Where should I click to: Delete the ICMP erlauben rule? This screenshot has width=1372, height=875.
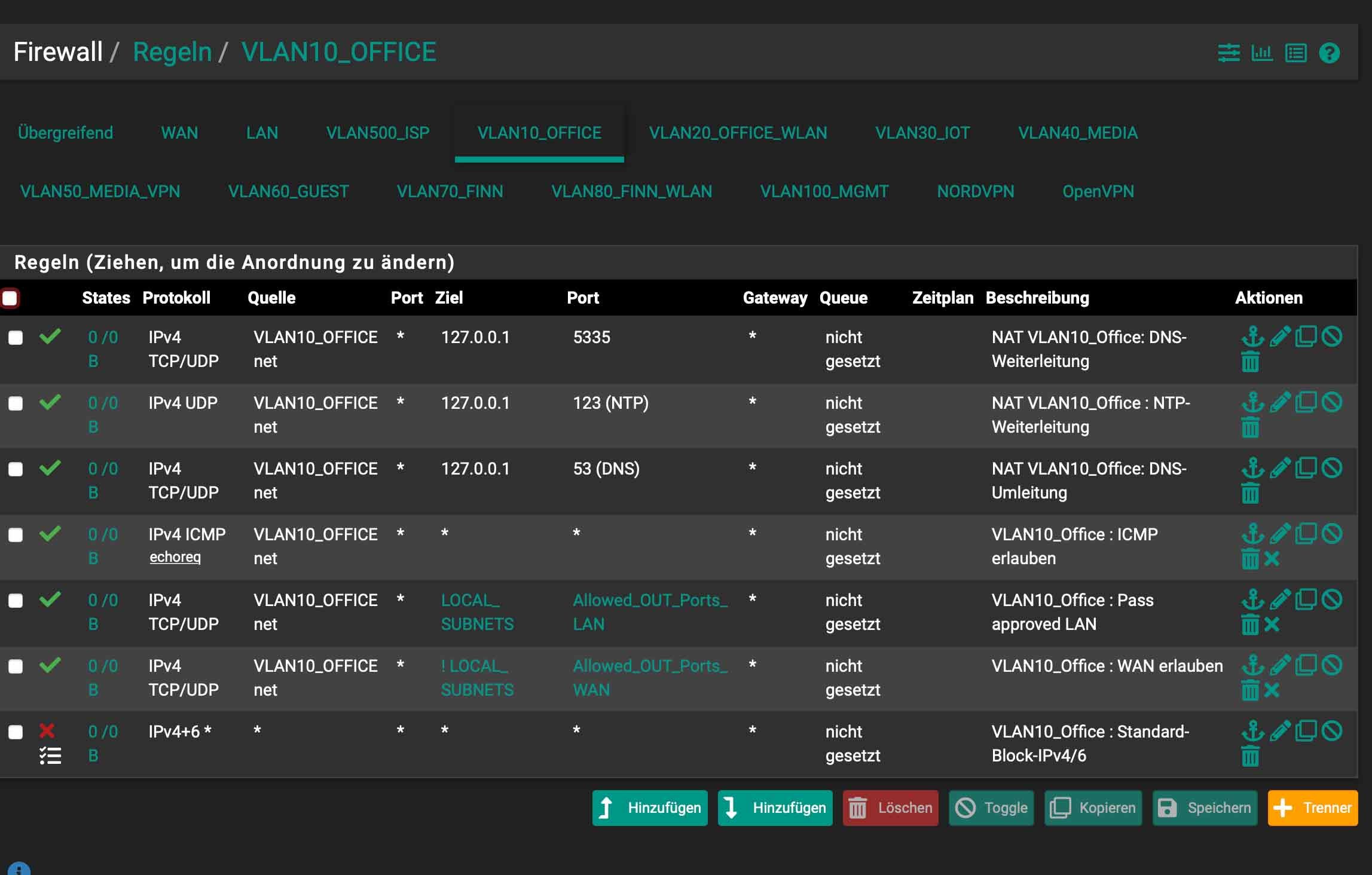[x=1250, y=559]
